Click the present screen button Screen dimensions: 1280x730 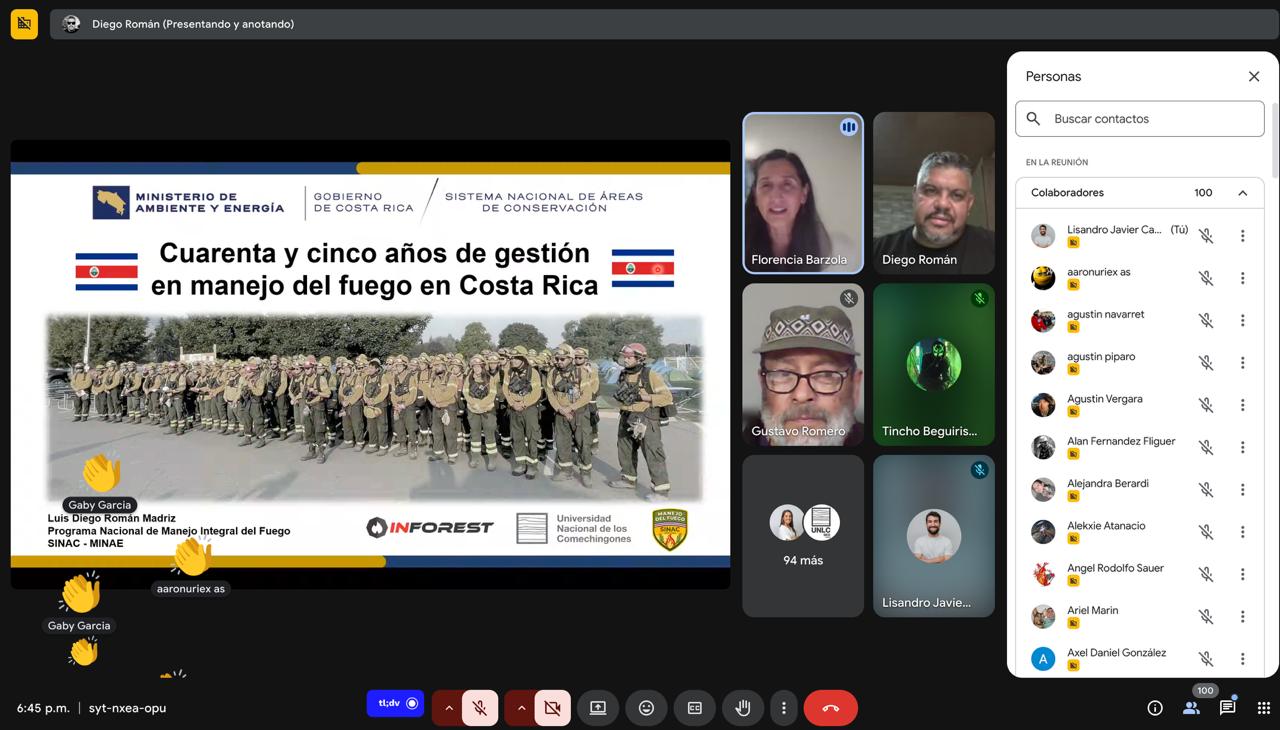click(598, 708)
